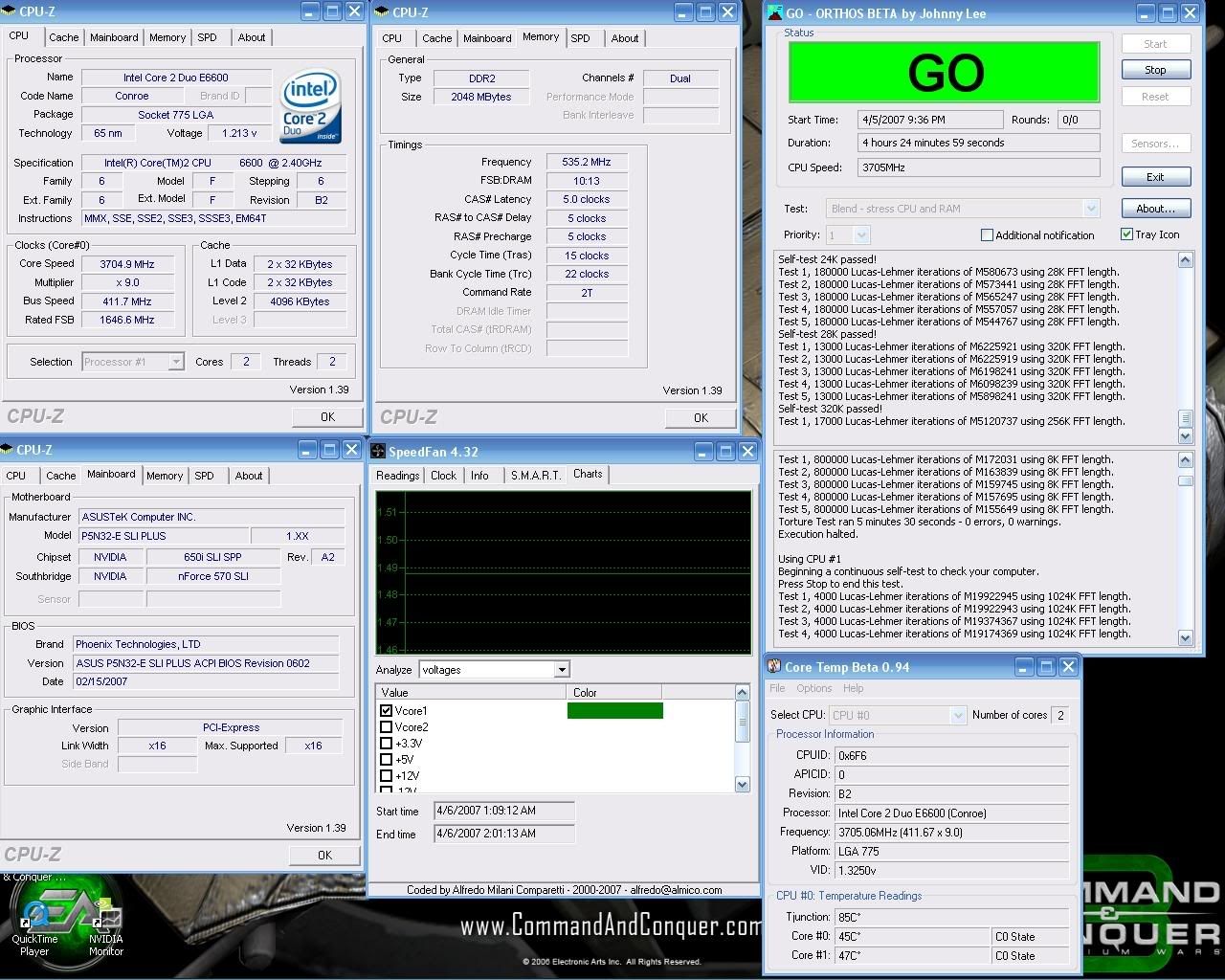The height and width of the screenshot is (980, 1225).
Task: Click the green Vcore1 color swatch
Action: [614, 710]
